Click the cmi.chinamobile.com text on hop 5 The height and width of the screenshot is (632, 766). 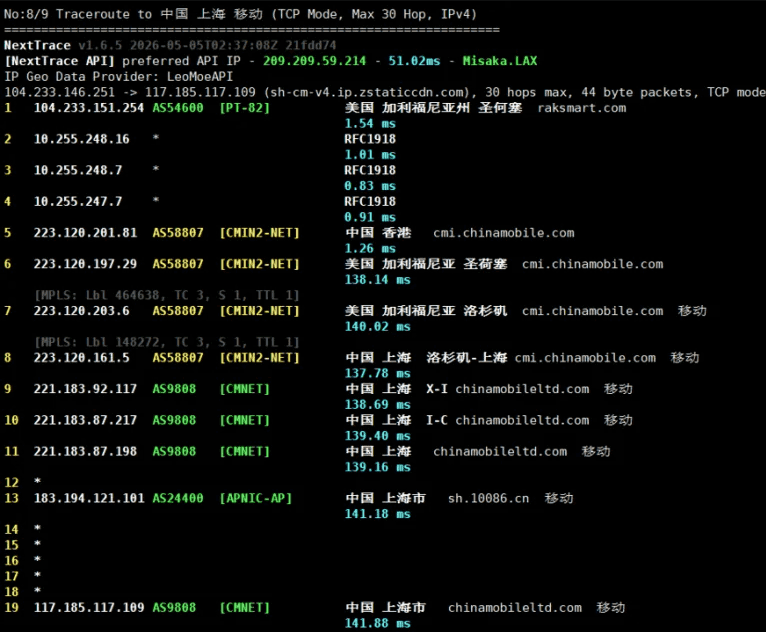(504, 233)
